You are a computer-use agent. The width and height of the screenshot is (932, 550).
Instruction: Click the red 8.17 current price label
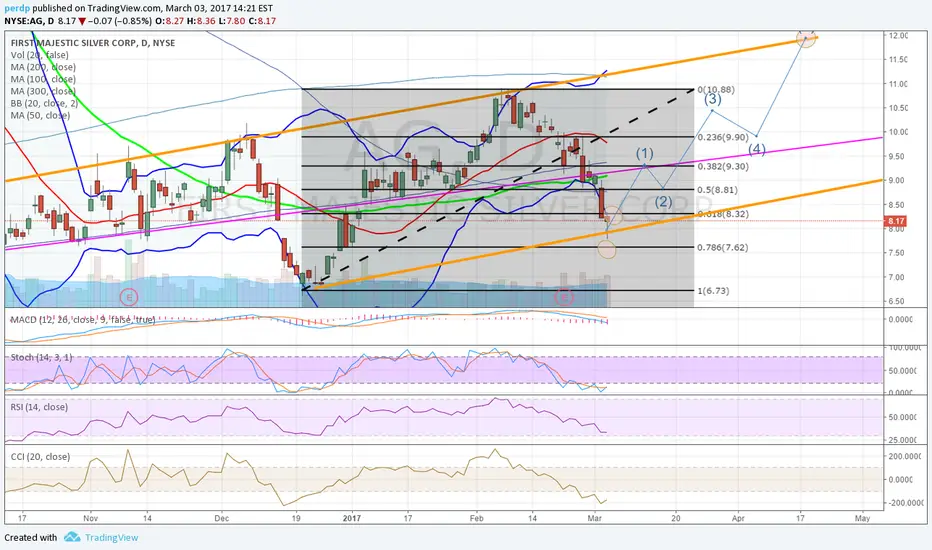click(895, 221)
